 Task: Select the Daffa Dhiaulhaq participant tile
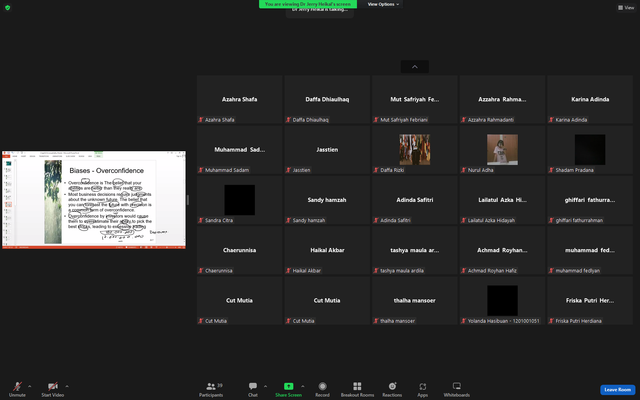(327, 99)
